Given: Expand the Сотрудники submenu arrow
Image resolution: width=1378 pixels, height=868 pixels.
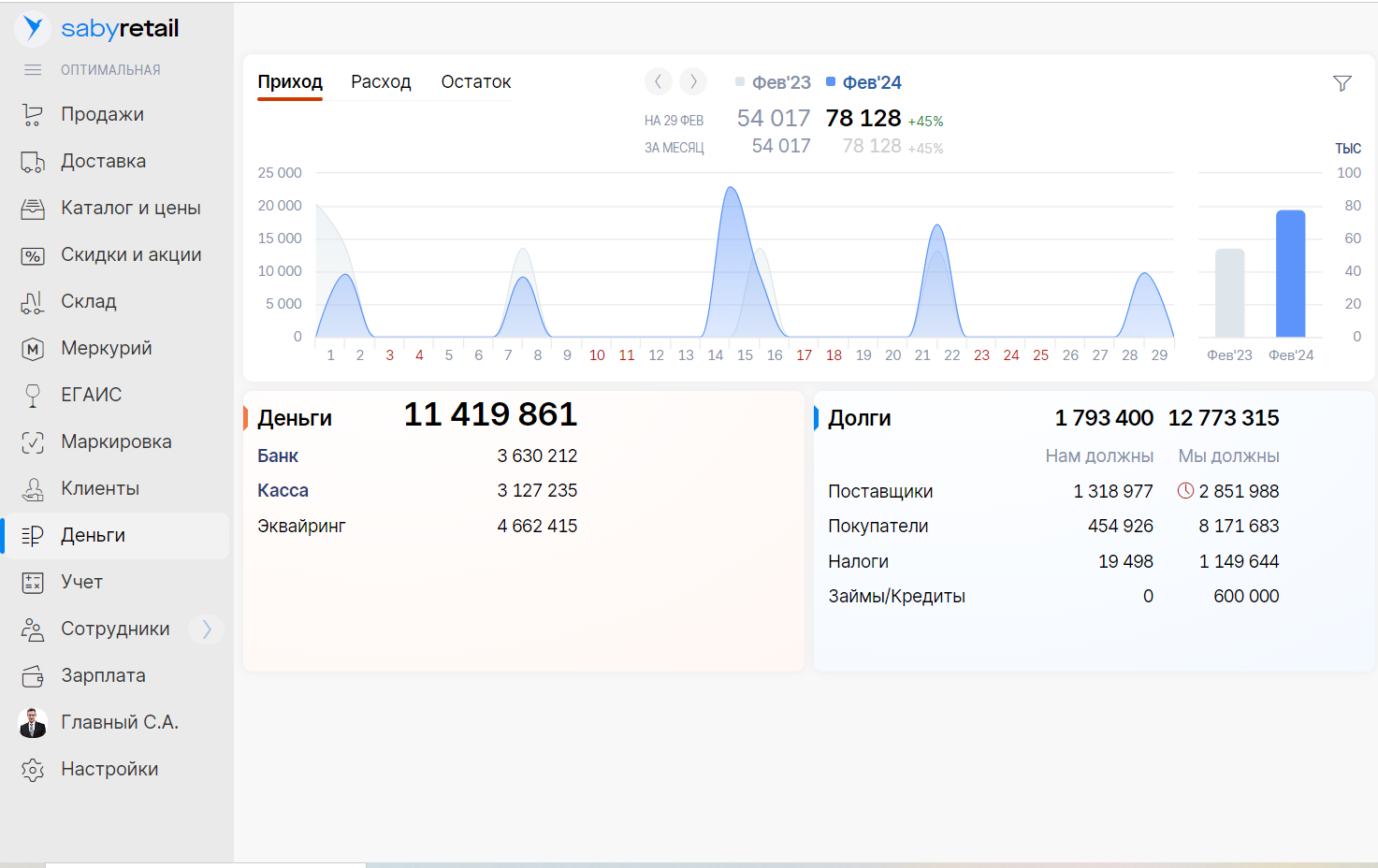Looking at the screenshot, I should coord(207,629).
